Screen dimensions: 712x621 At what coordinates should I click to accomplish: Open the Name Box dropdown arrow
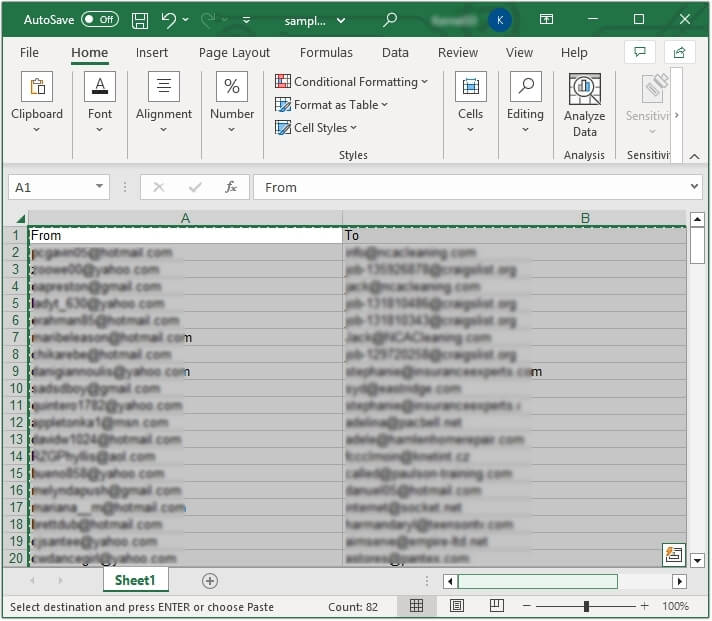(100, 187)
